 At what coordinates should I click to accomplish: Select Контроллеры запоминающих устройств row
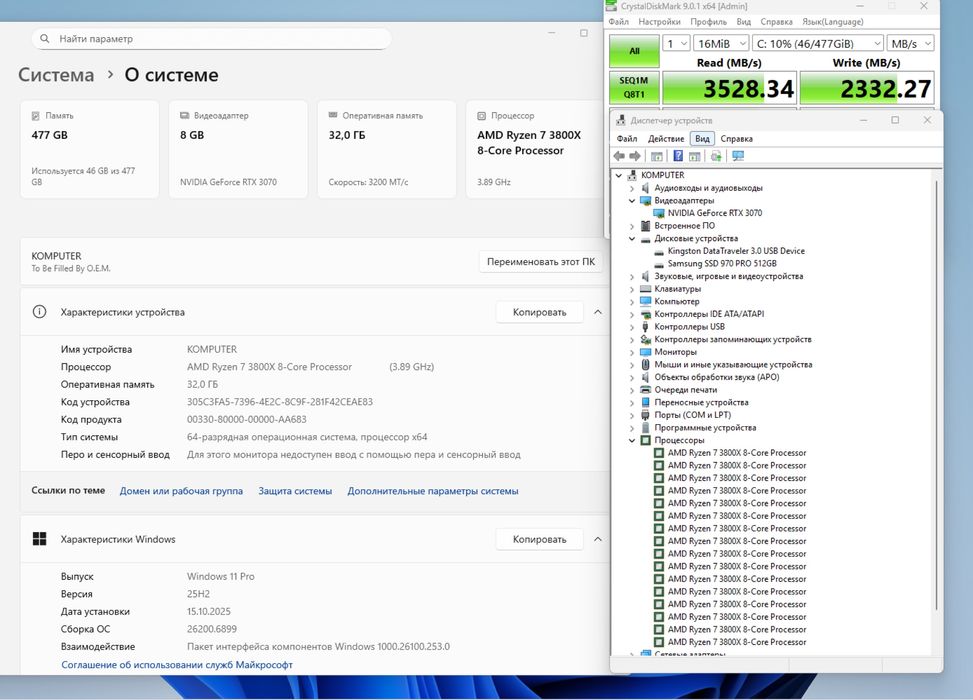click(733, 339)
